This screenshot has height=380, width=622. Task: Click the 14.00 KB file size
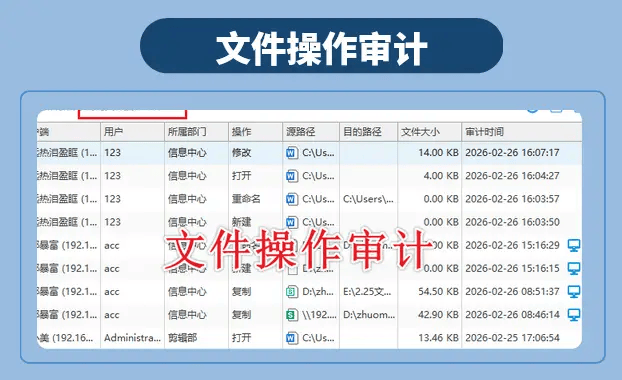(x=438, y=153)
